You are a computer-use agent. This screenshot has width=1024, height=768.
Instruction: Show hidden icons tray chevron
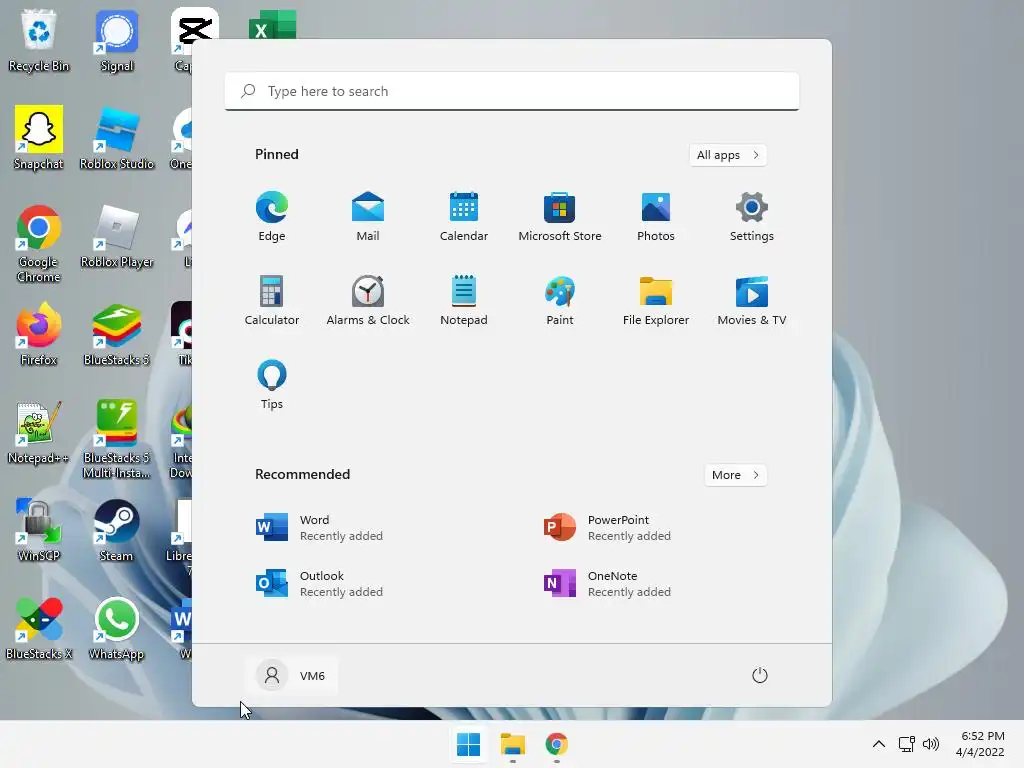(879, 744)
